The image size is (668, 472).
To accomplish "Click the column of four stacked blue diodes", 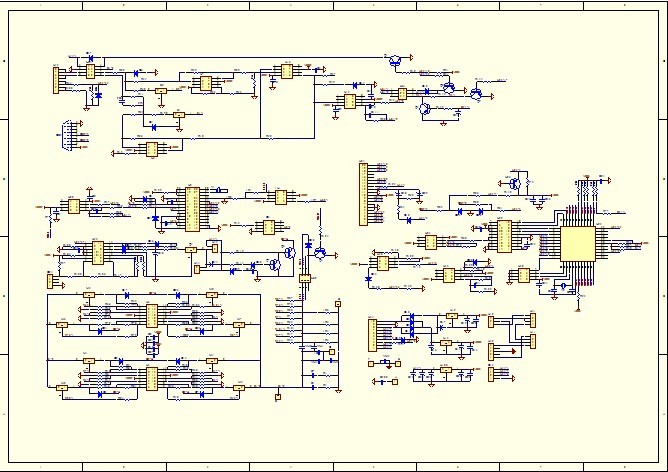I will [x=412, y=326].
